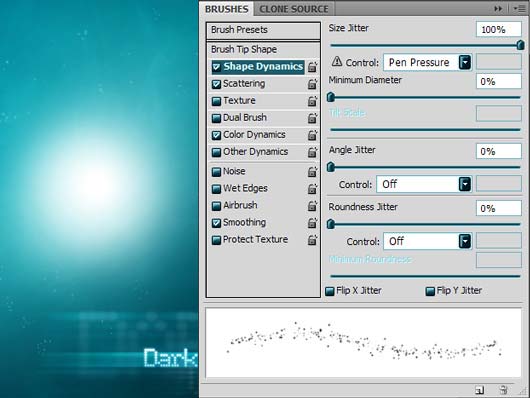Viewport: 530px width, 398px height.
Task: Click the lock icon beside Shape Dynamics
Action: coord(312,67)
